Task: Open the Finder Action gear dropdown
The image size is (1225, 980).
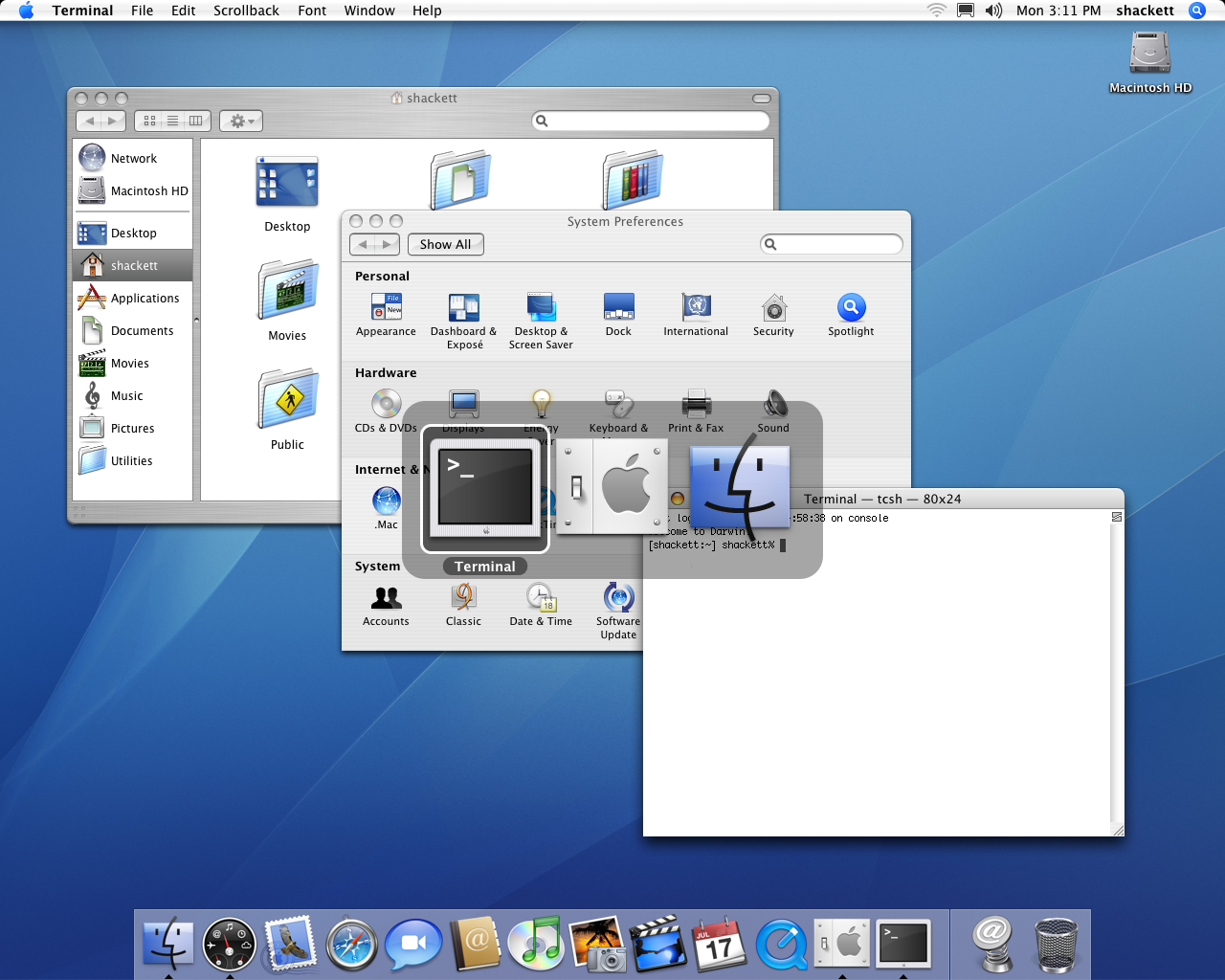Action: 240,121
